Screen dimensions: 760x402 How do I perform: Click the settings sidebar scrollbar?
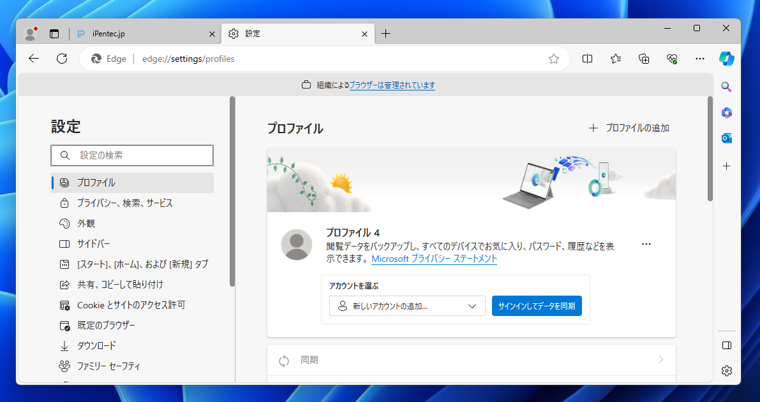(x=232, y=192)
